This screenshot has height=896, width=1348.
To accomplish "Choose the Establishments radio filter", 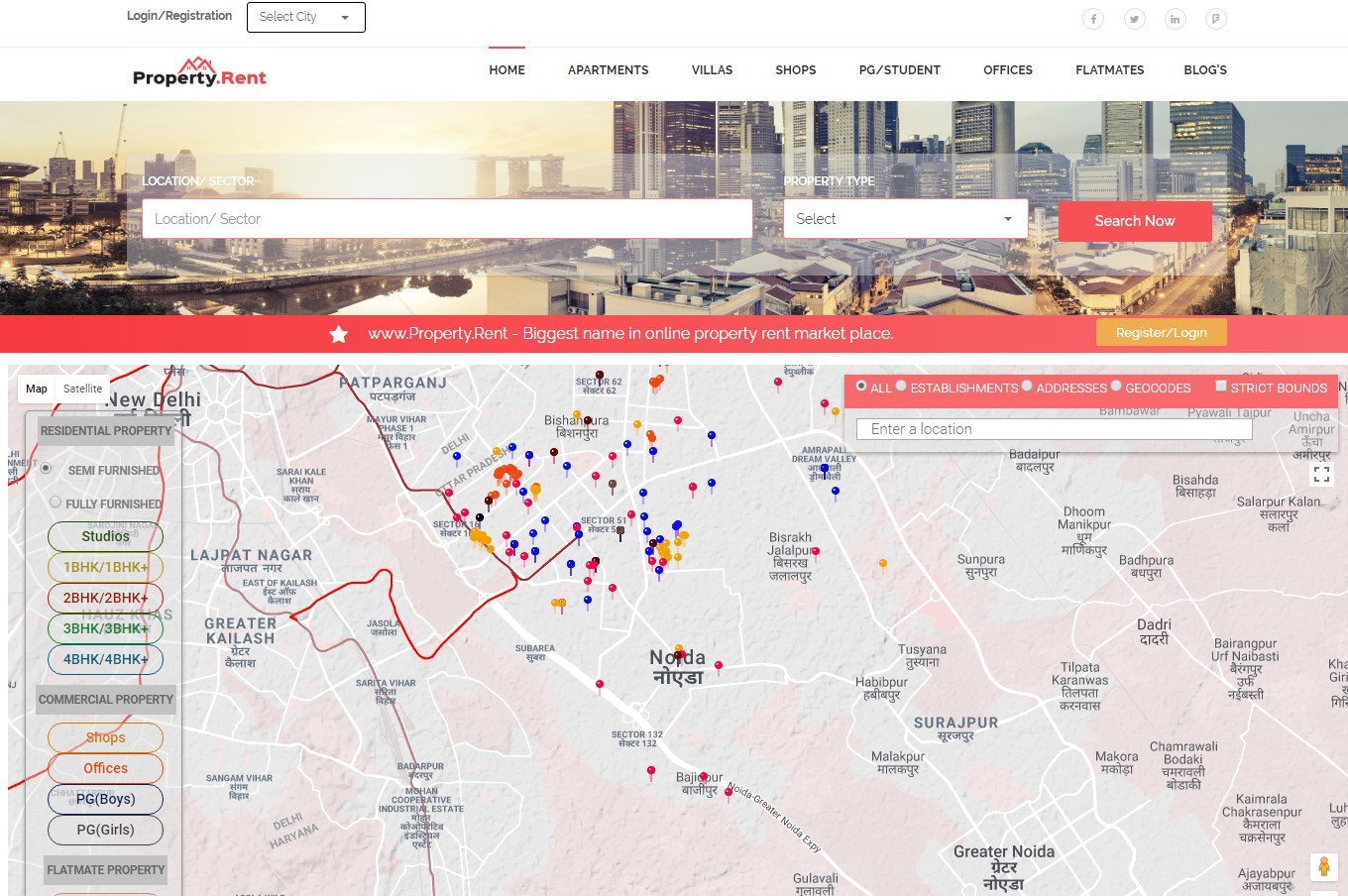I will click(901, 387).
